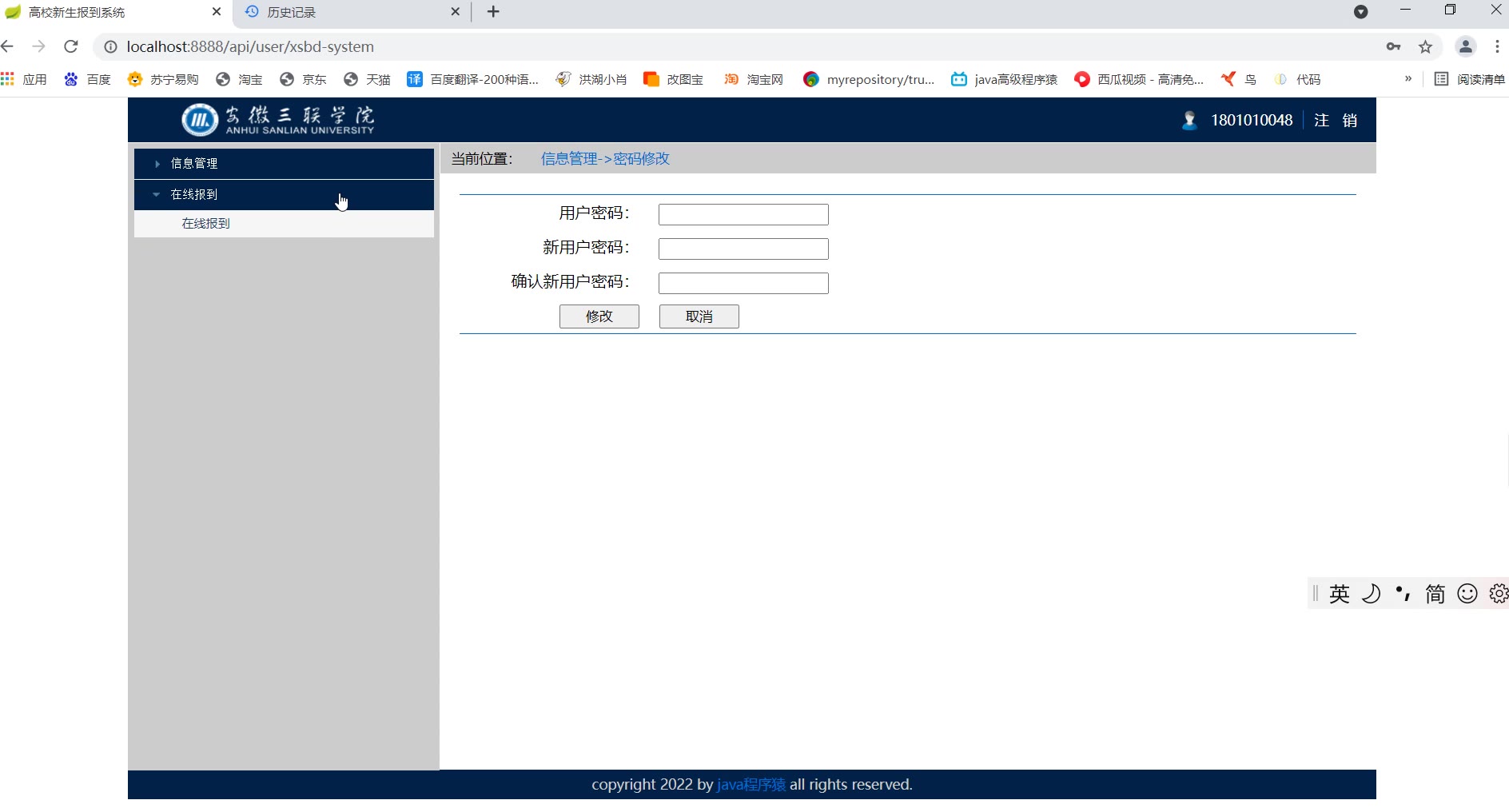The height and width of the screenshot is (812, 1509).
Task: Focus the 用户密码 input field
Action: pos(743,214)
